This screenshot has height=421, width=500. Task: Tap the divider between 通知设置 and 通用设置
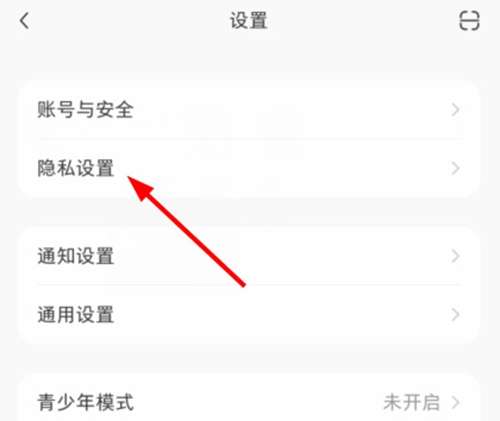point(249,285)
